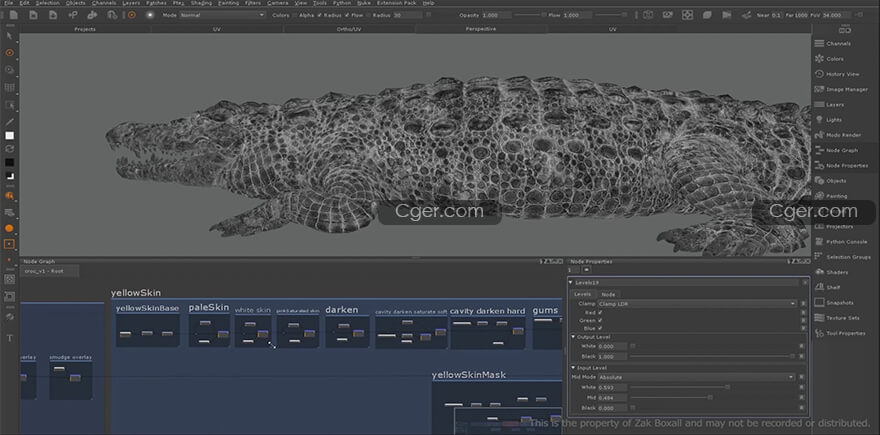Collapse the Levels13 node section
This screenshot has width=880, height=435.
coord(571,282)
